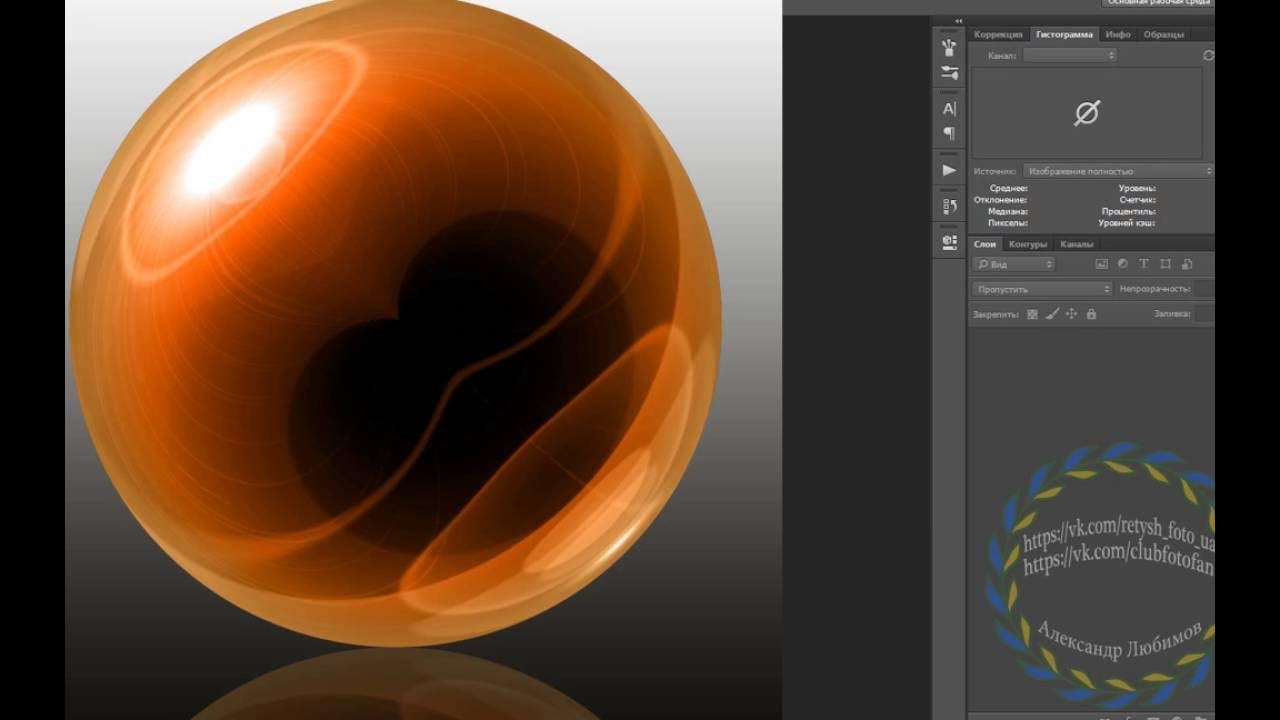Open the Paragraph panel (¶ icon)

[949, 134]
